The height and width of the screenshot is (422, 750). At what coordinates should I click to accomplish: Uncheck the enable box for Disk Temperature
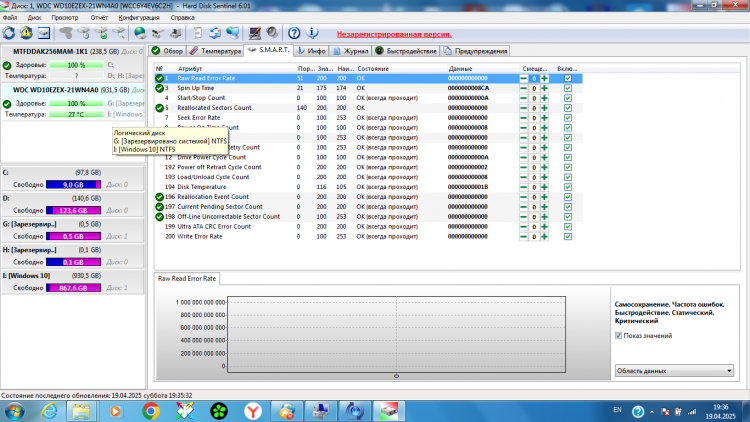[x=568, y=187]
